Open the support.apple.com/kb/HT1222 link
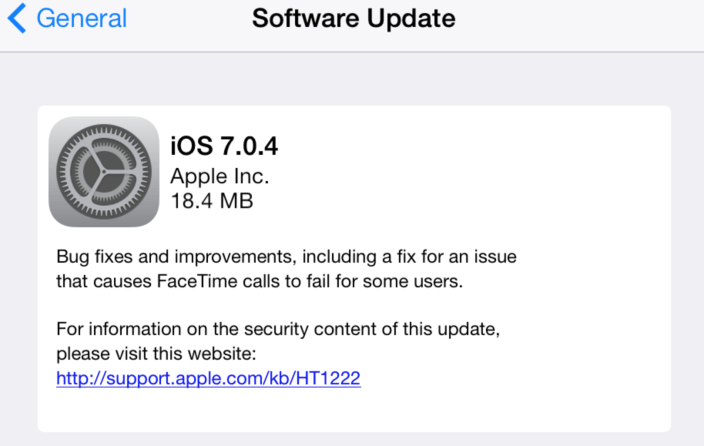This screenshot has height=446, width=704. tap(208, 378)
